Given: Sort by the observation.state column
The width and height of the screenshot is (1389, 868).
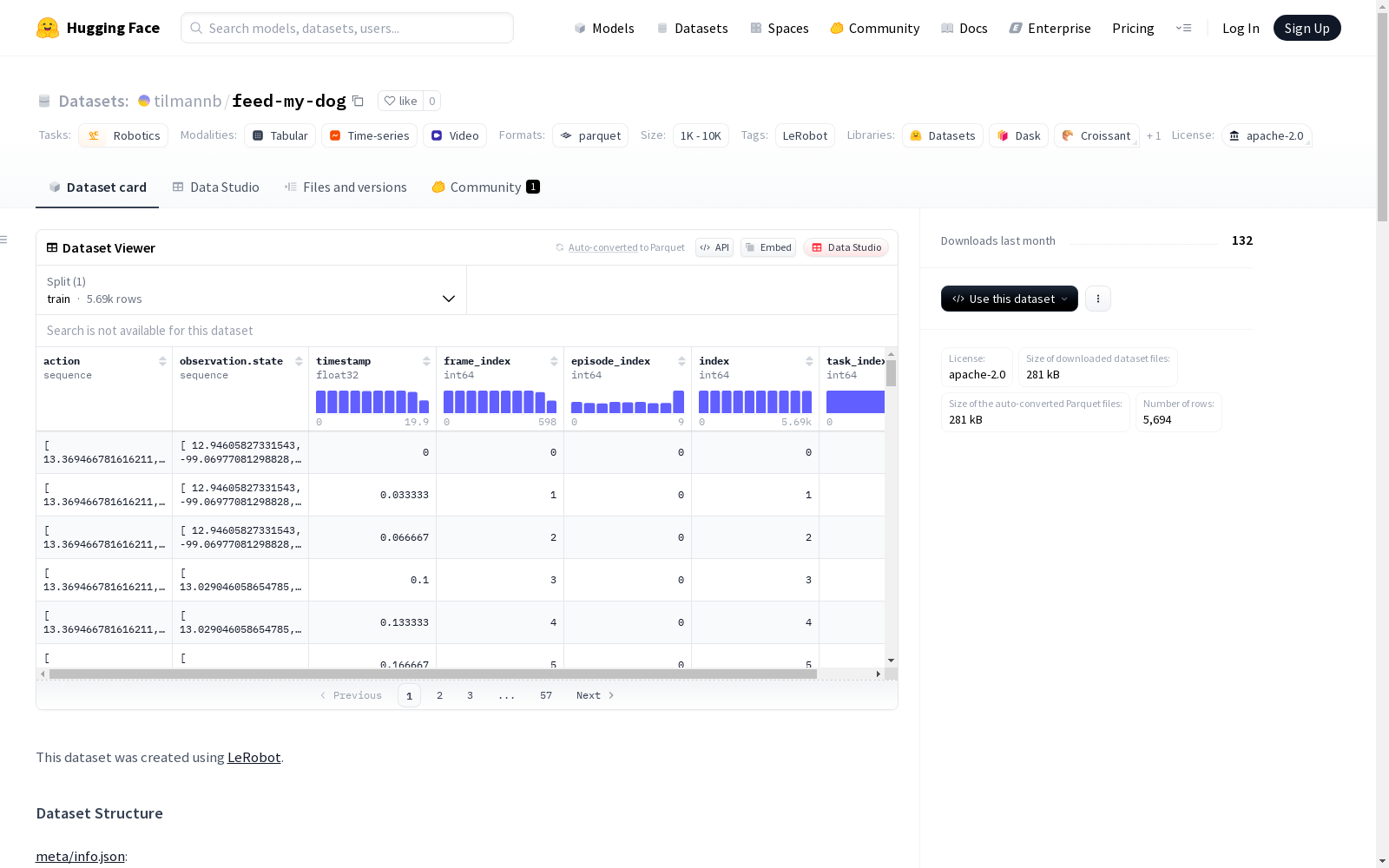Looking at the screenshot, I should click(299, 361).
